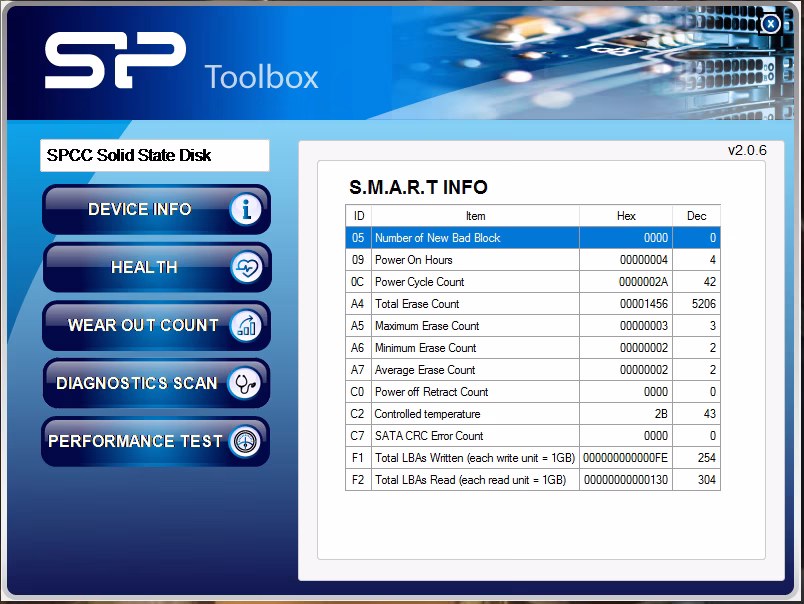Viewport: 804px width, 604px height.
Task: Select the Power On Hours row
Action: 533,260
